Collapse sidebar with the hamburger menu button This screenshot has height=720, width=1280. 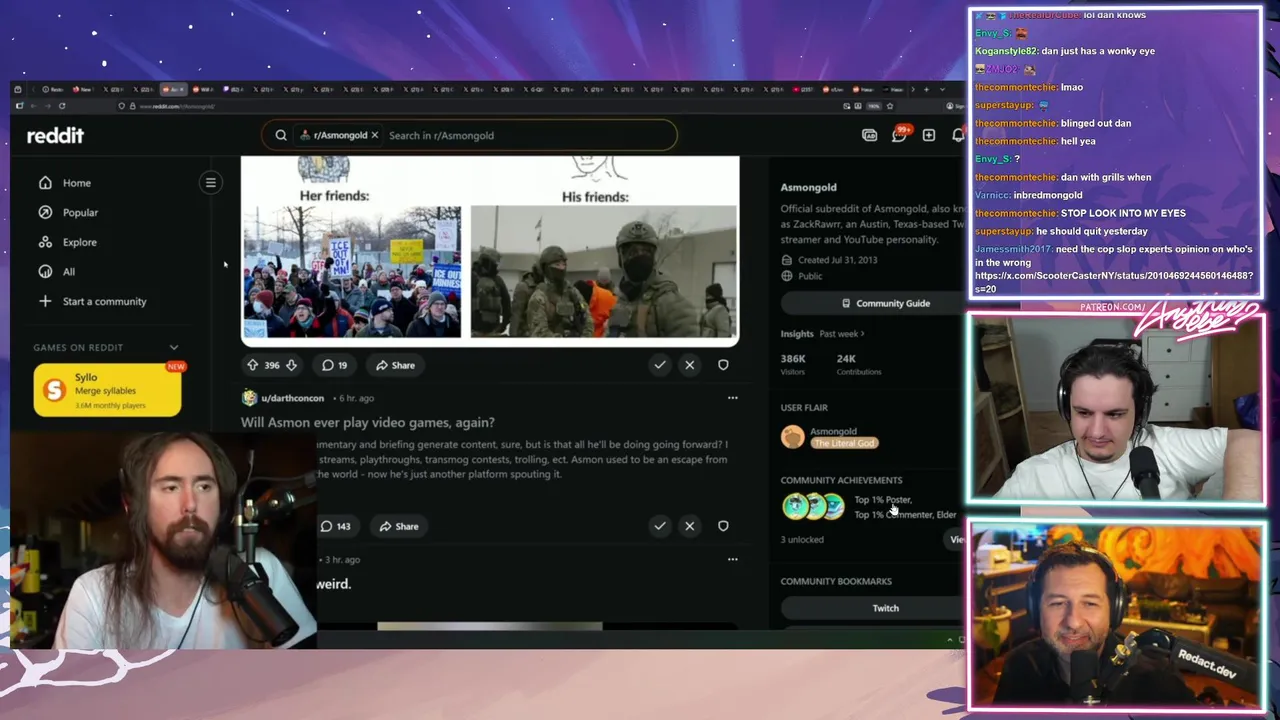(x=211, y=182)
